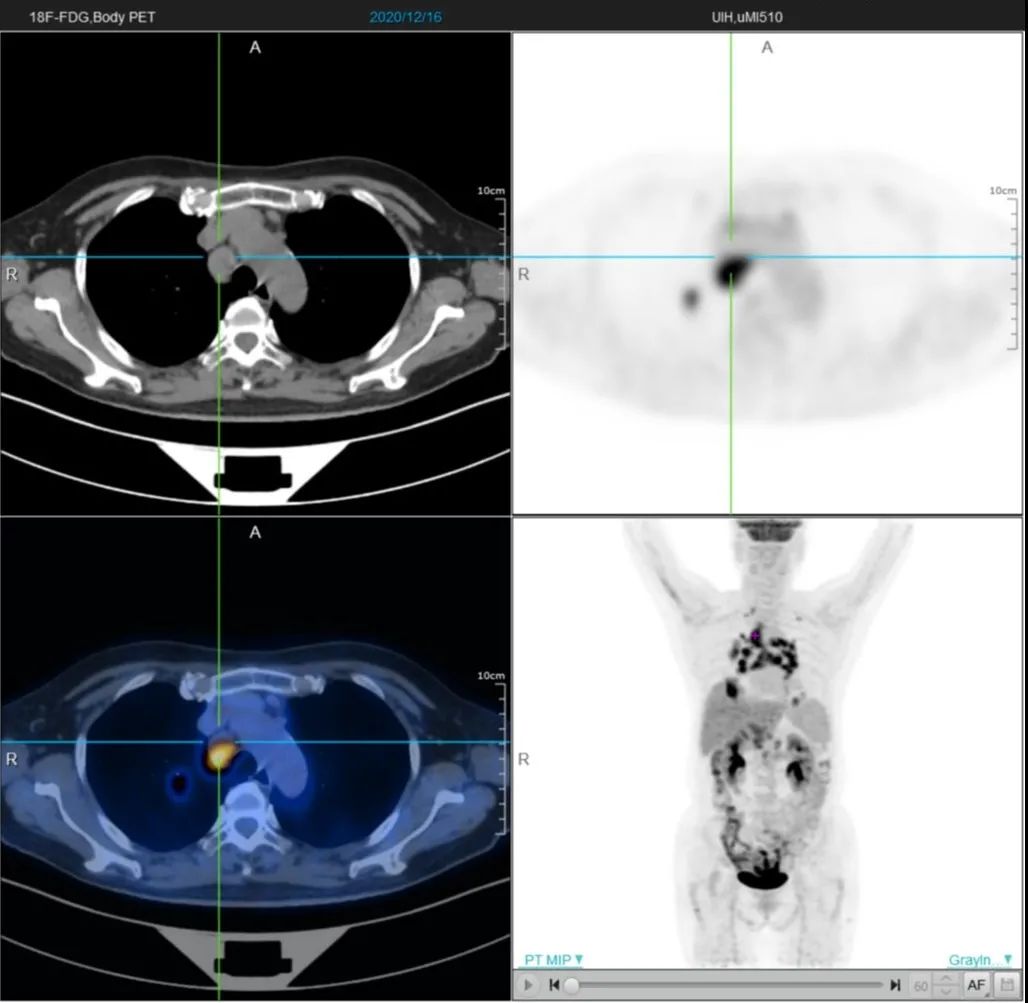Click the hot lesion in fused PET/CT
The width and height of the screenshot is (1028, 1003).
(x=221, y=754)
